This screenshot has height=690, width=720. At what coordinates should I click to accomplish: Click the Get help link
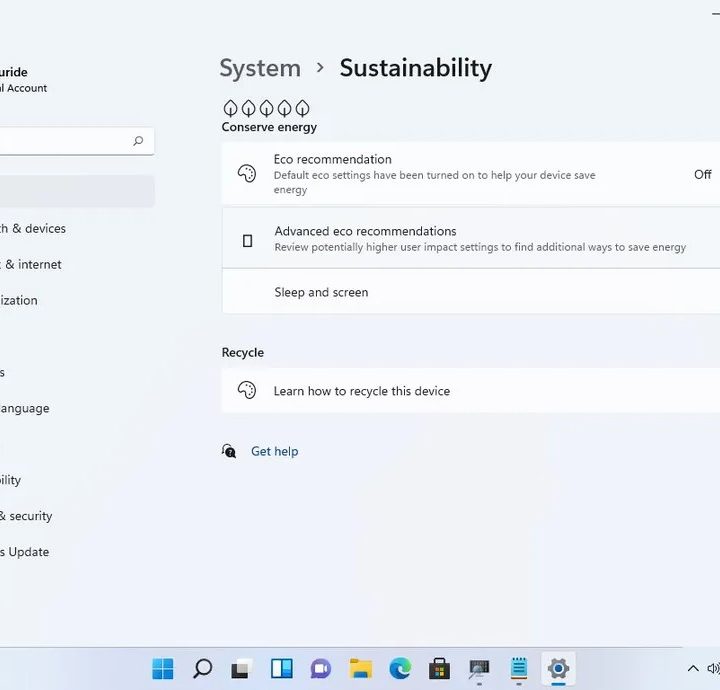274,451
